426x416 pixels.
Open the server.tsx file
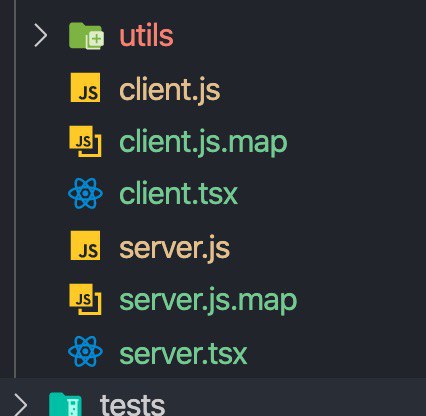click(x=183, y=353)
